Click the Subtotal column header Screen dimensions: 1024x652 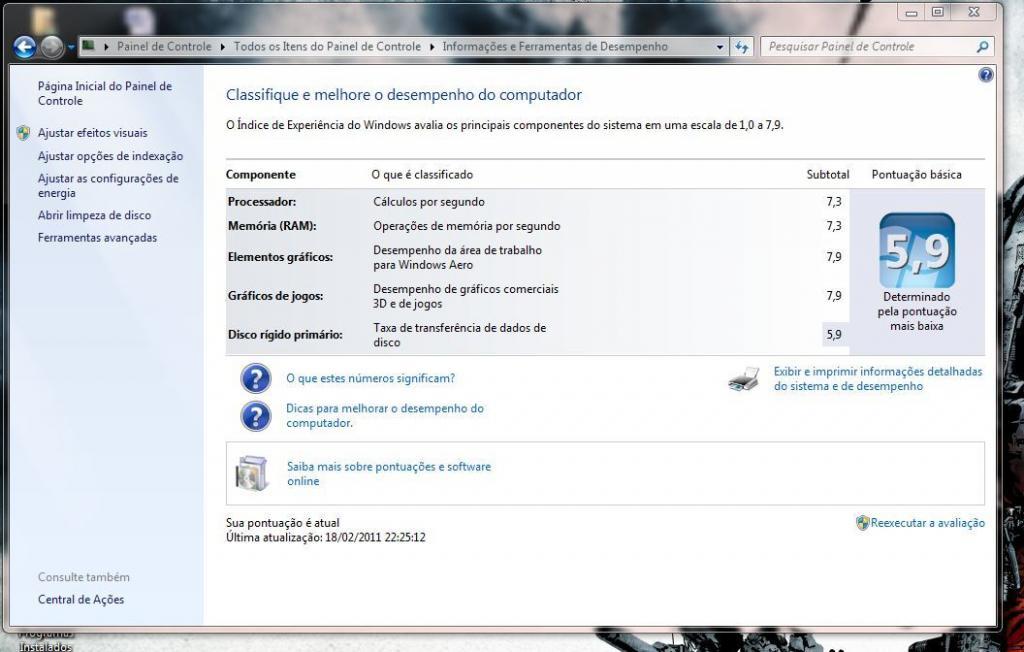pyautogui.click(x=827, y=174)
